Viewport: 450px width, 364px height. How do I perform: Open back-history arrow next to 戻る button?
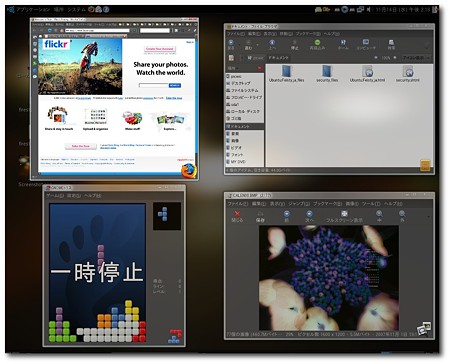(x=257, y=44)
